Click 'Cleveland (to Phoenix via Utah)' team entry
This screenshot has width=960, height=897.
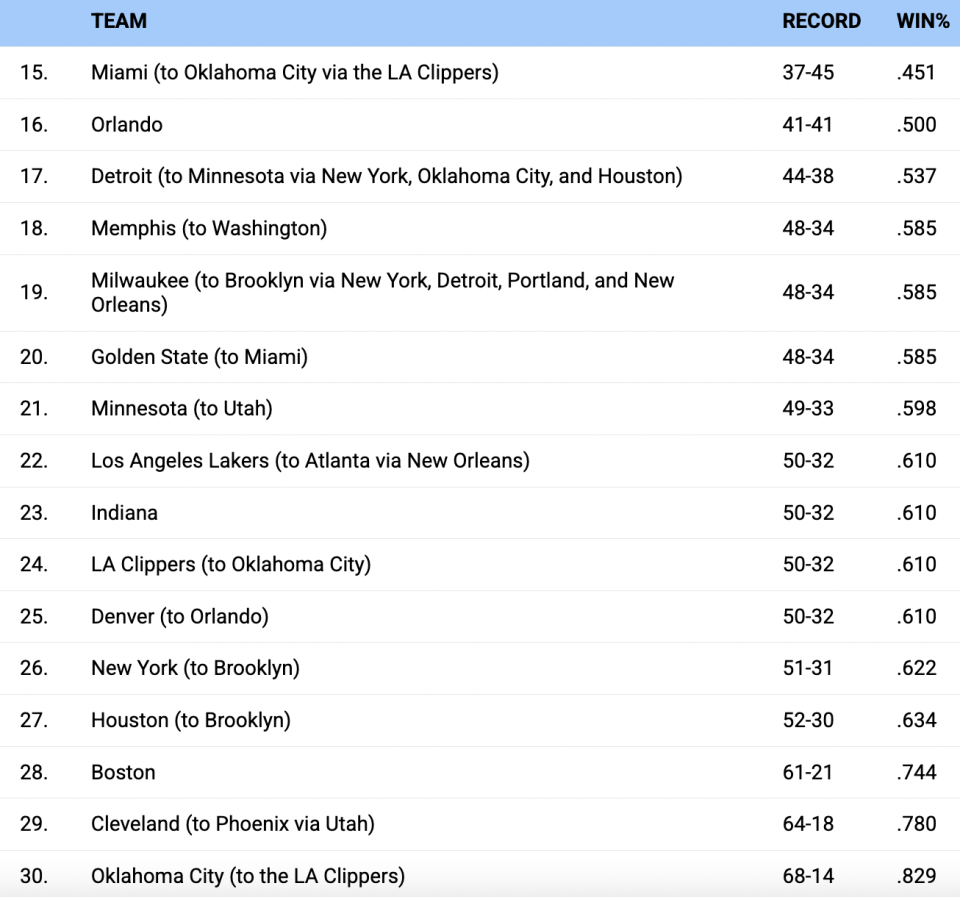233,824
